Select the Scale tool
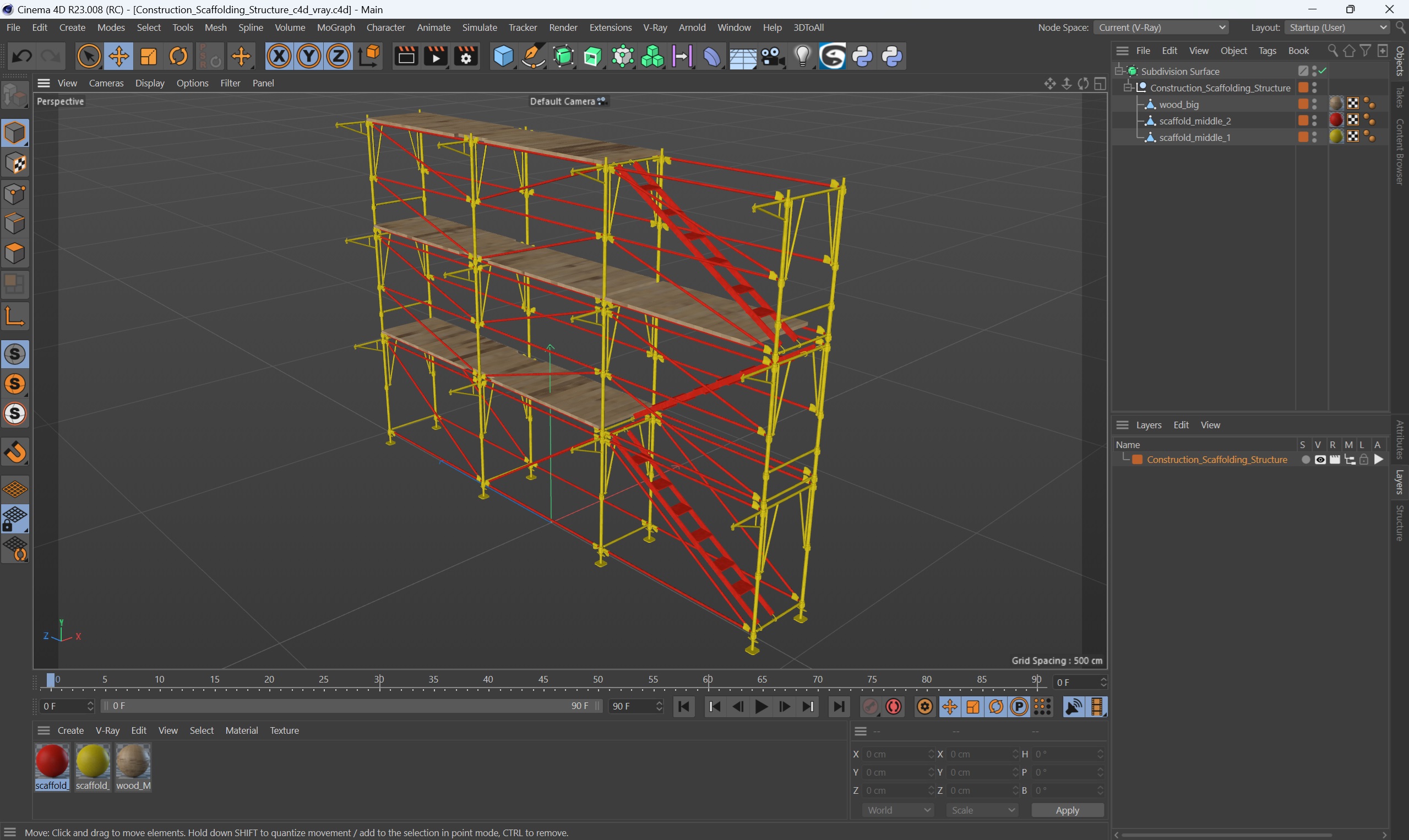This screenshot has height=840, width=1409. coord(149,57)
